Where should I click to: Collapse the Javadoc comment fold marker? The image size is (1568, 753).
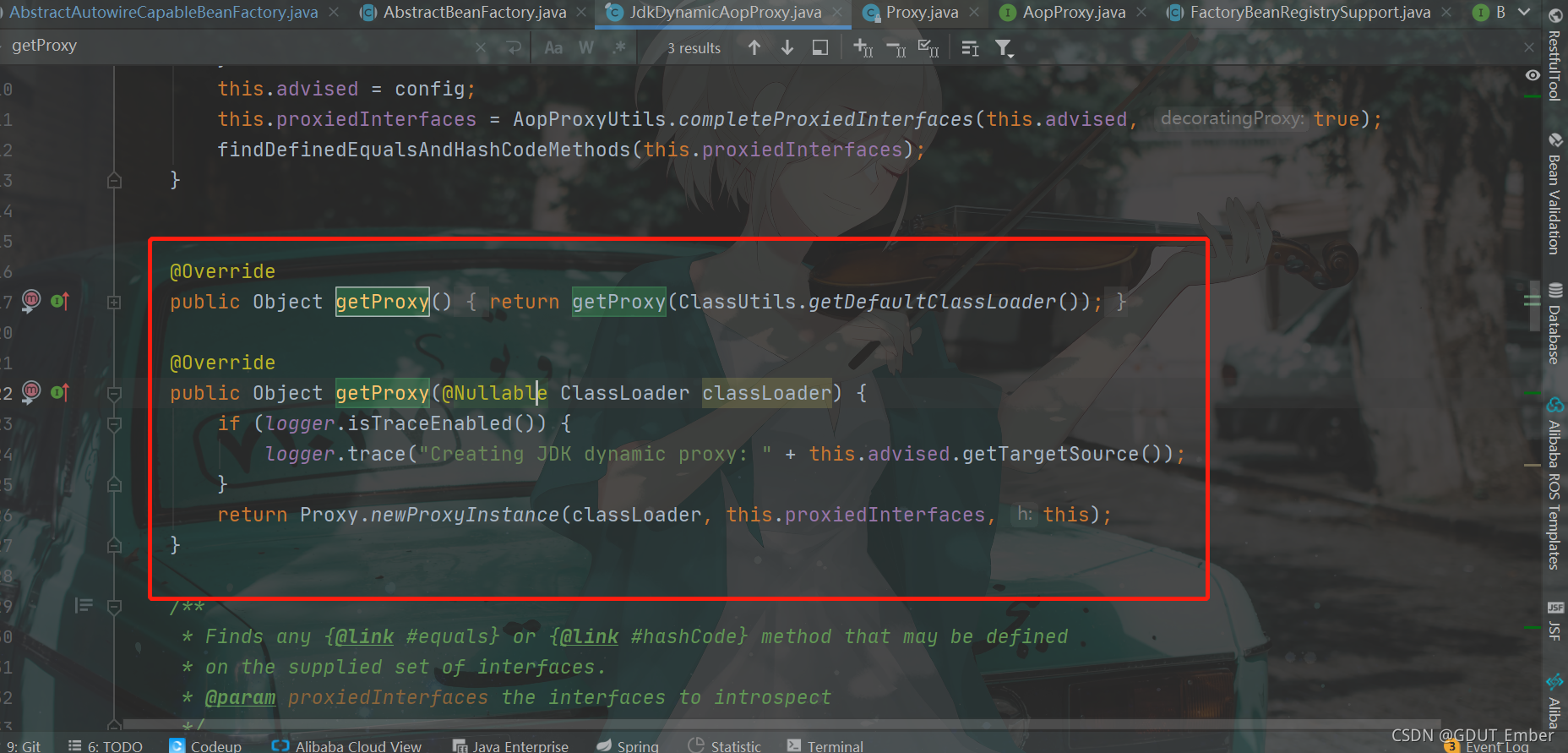[114, 606]
